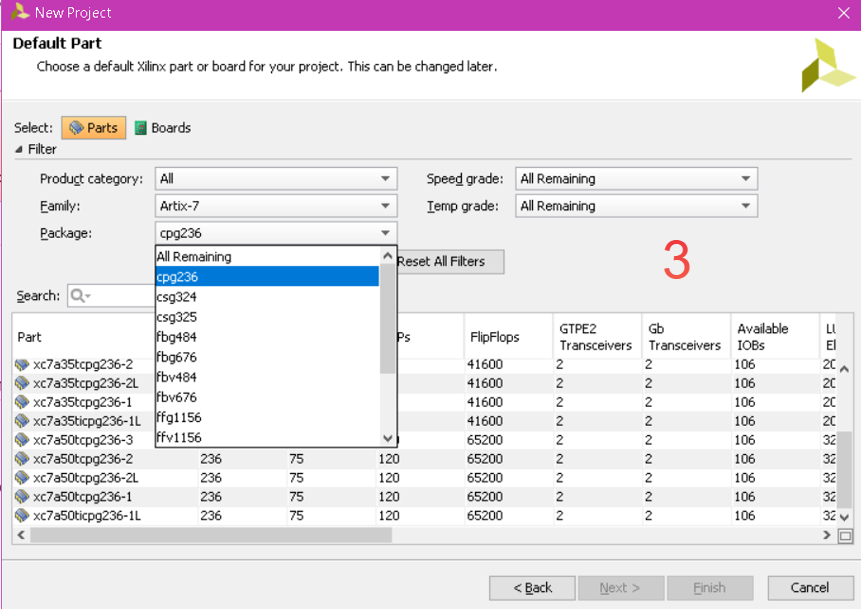Click the Finish button
The image size is (861, 609).
tap(709, 588)
